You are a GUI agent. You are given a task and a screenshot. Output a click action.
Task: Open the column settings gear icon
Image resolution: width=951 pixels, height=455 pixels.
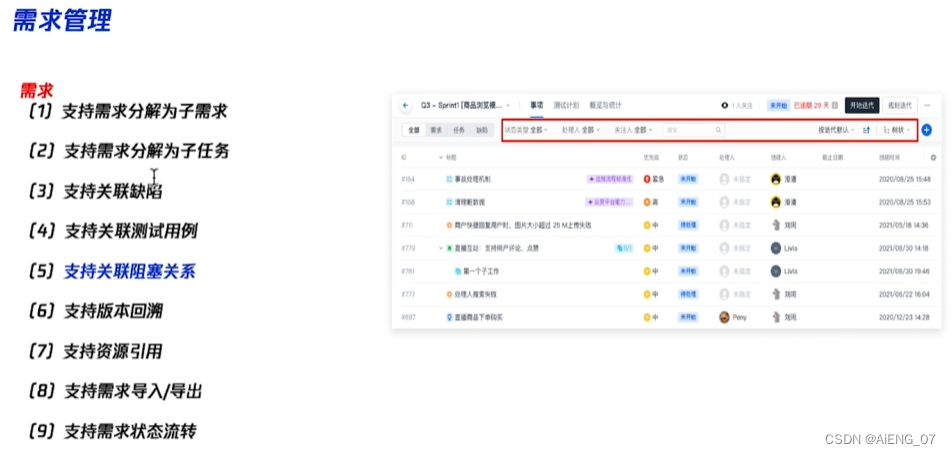(933, 157)
